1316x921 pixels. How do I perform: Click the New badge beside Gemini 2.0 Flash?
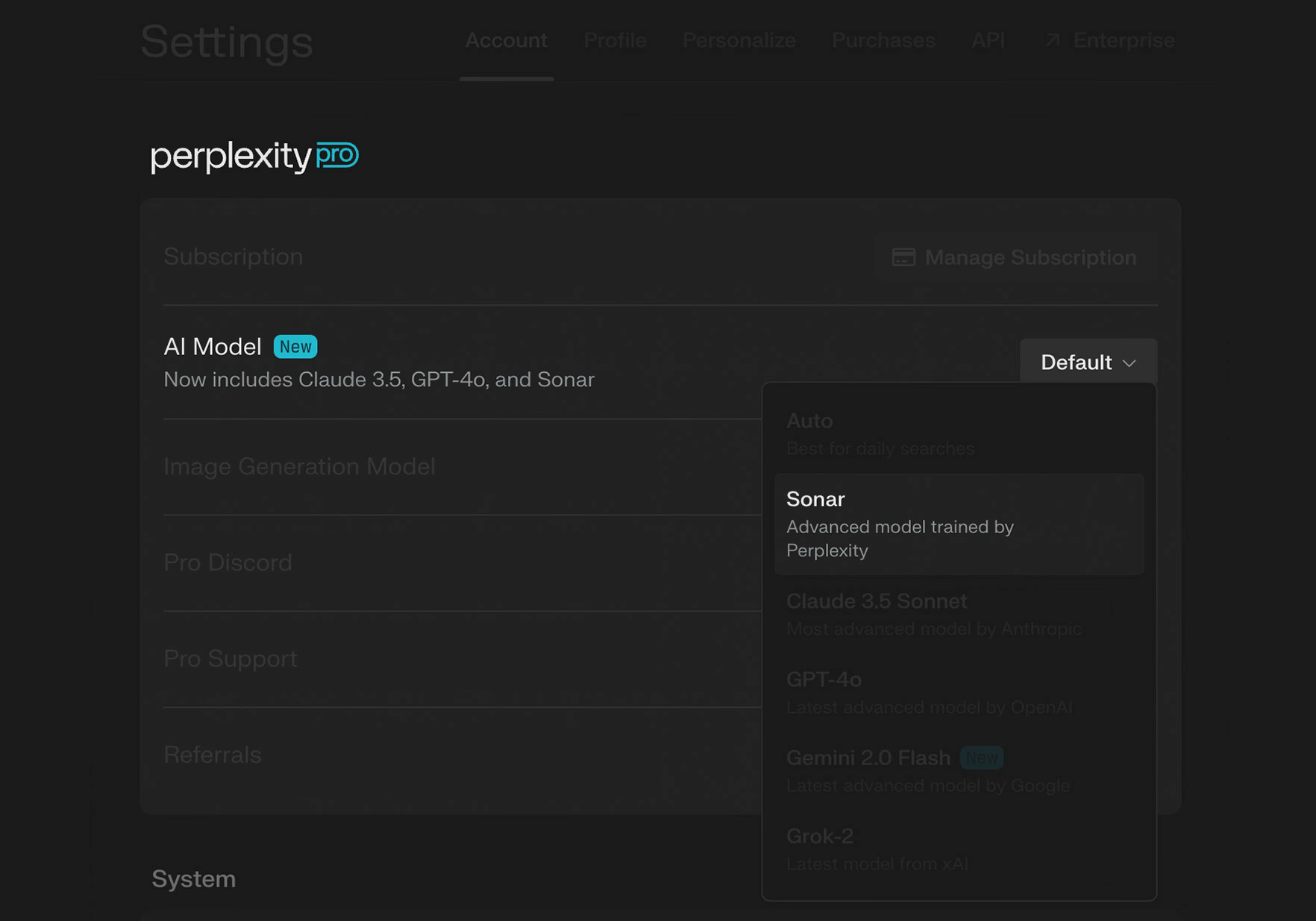pos(982,758)
